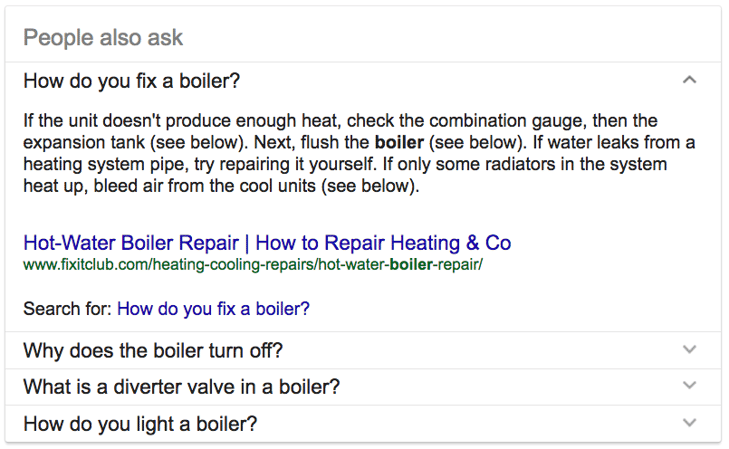Screen dimensions: 729x449
Task: Click the green www.fixitclub.com URL
Action: [x=253, y=266]
